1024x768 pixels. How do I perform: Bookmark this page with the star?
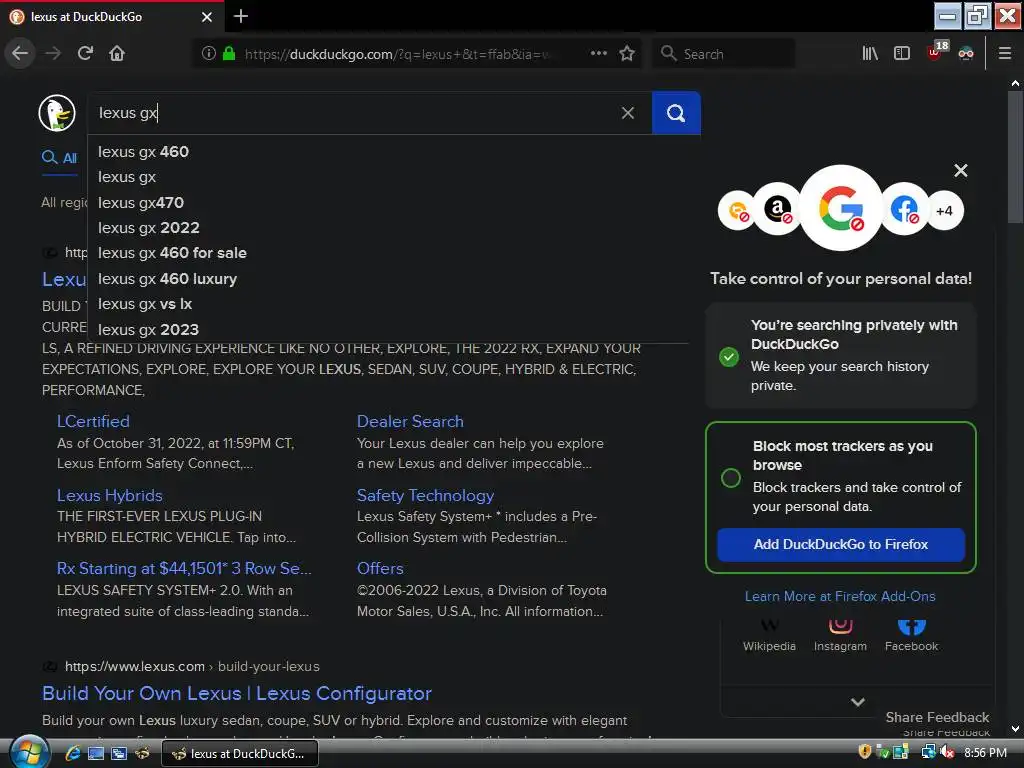[627, 53]
